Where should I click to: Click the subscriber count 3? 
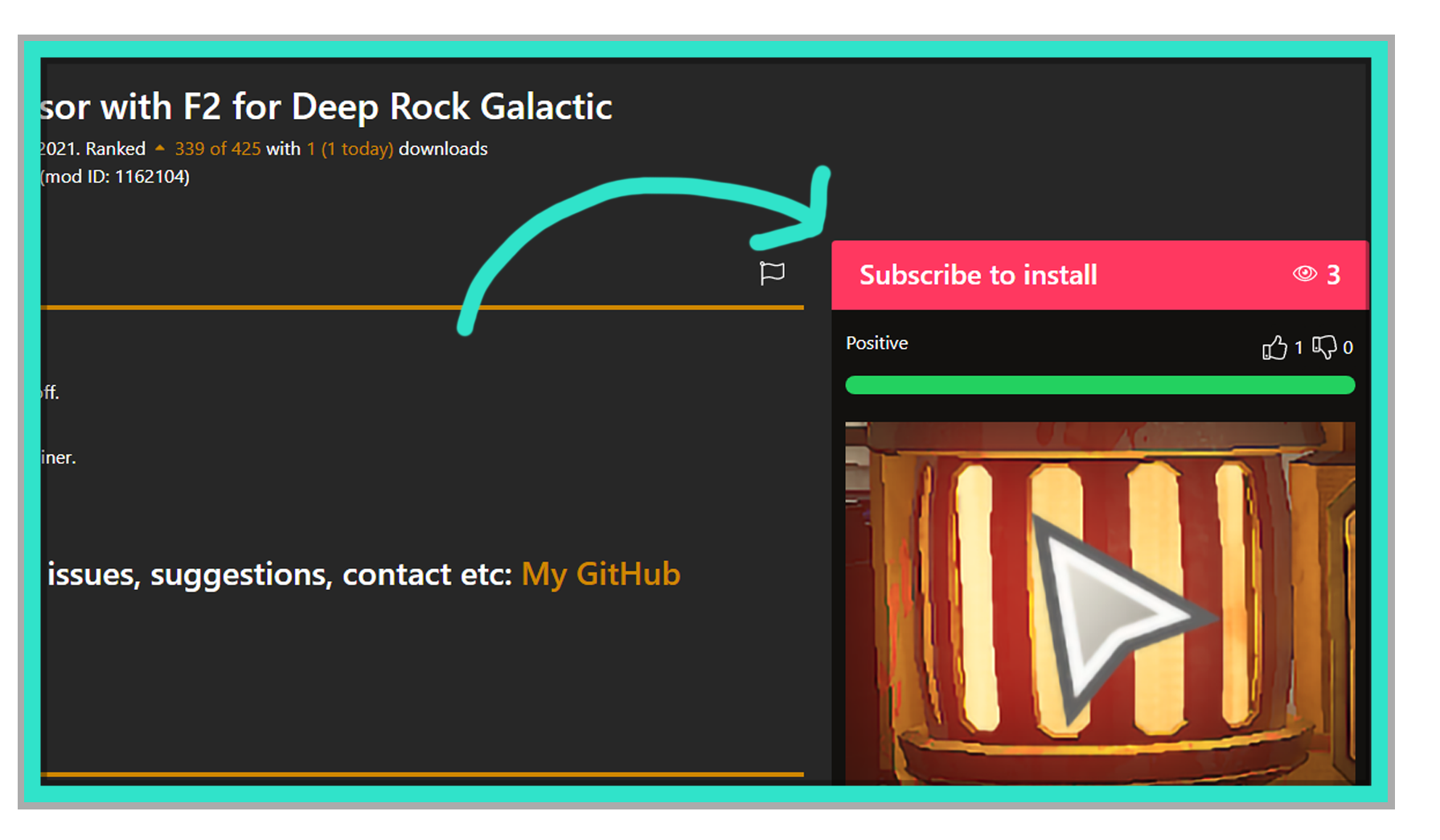click(1334, 275)
